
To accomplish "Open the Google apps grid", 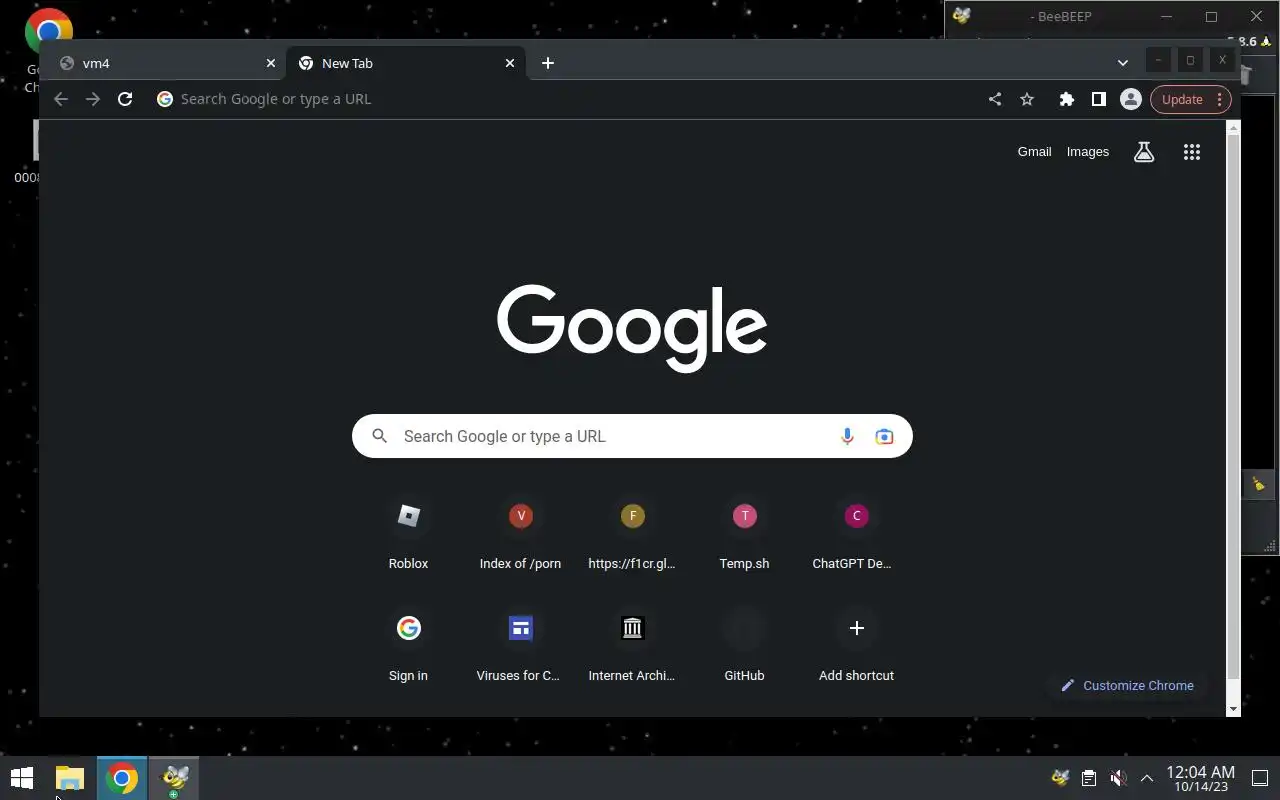I will (1192, 152).
